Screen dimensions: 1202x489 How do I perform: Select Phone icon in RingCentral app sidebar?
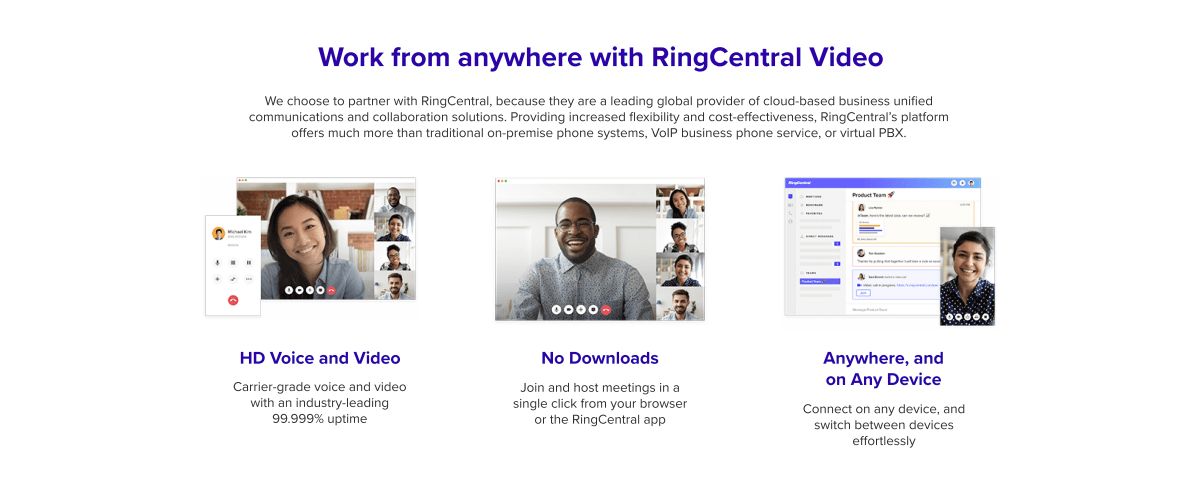[x=790, y=213]
